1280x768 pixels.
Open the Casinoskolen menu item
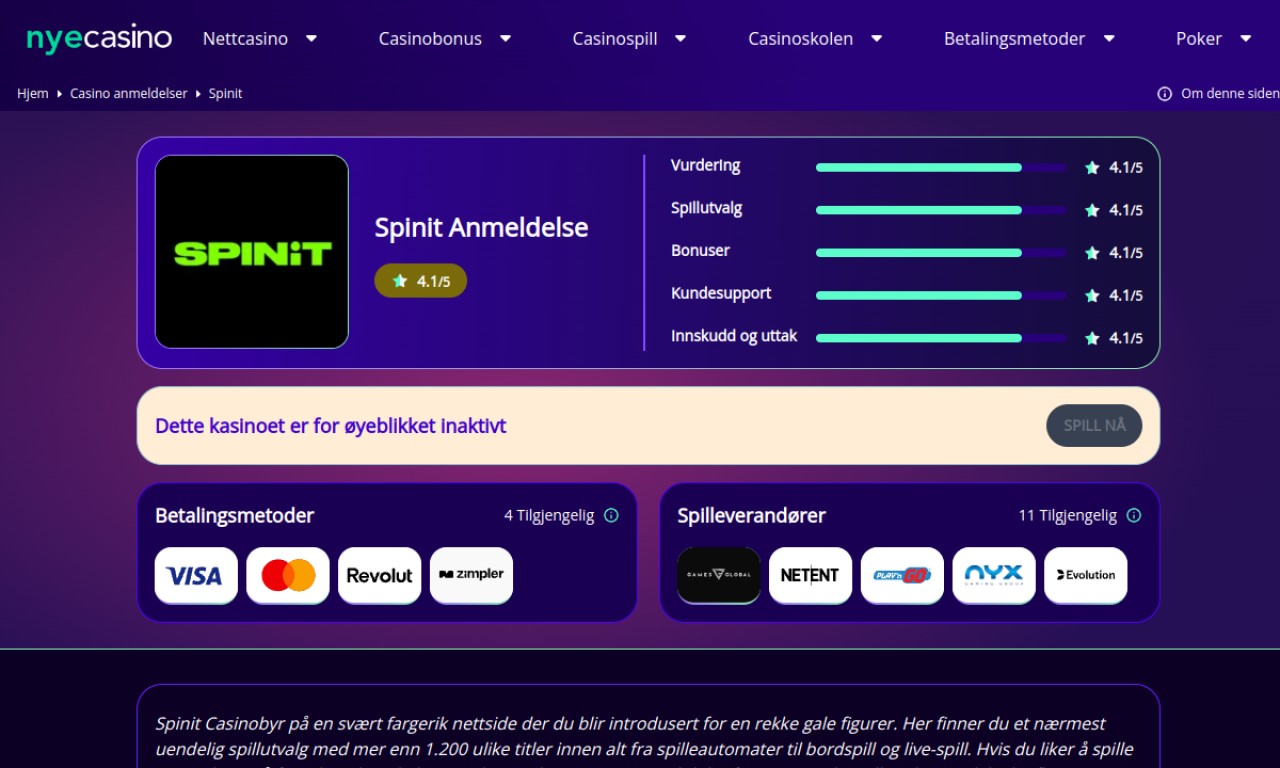pyautogui.click(x=815, y=39)
